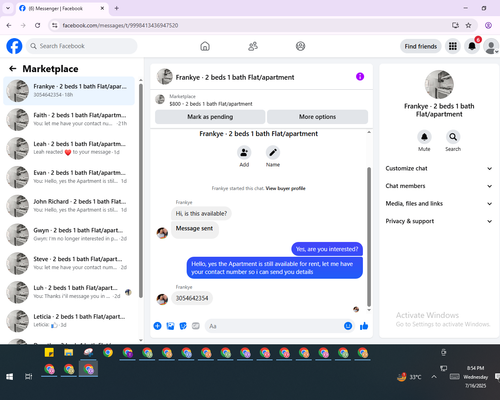Open the $800 Marketplace listing link
This screenshot has height=400, width=500.
[211, 104]
